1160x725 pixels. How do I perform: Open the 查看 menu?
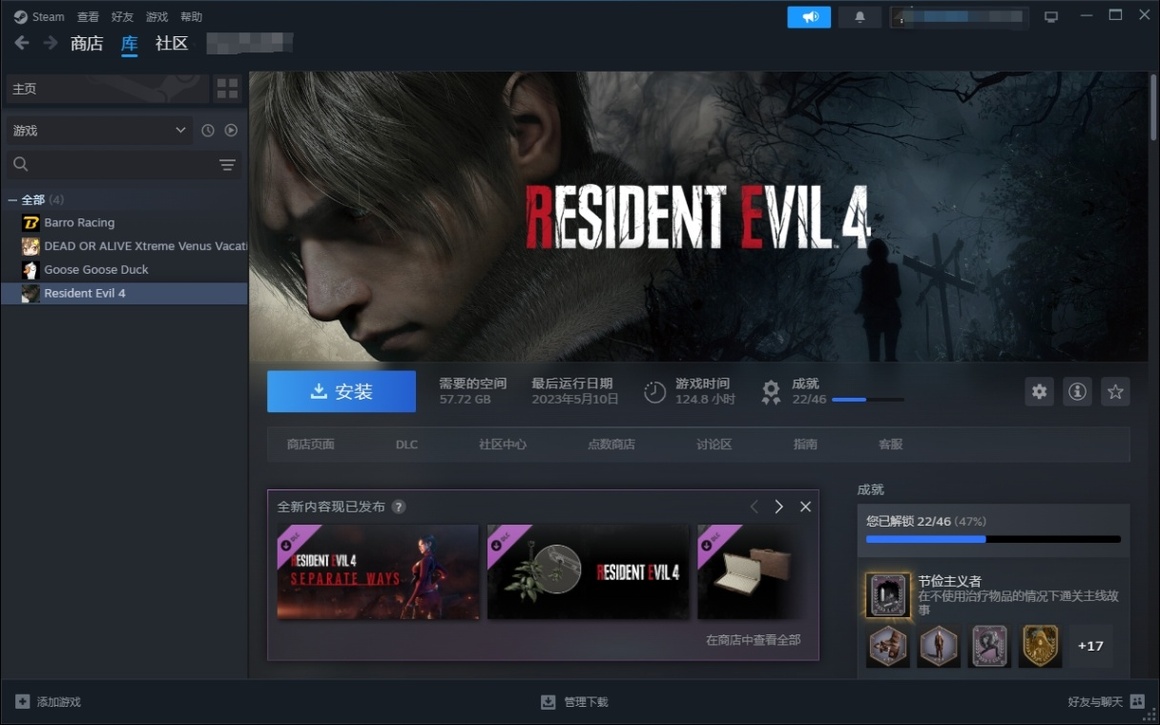(x=87, y=16)
